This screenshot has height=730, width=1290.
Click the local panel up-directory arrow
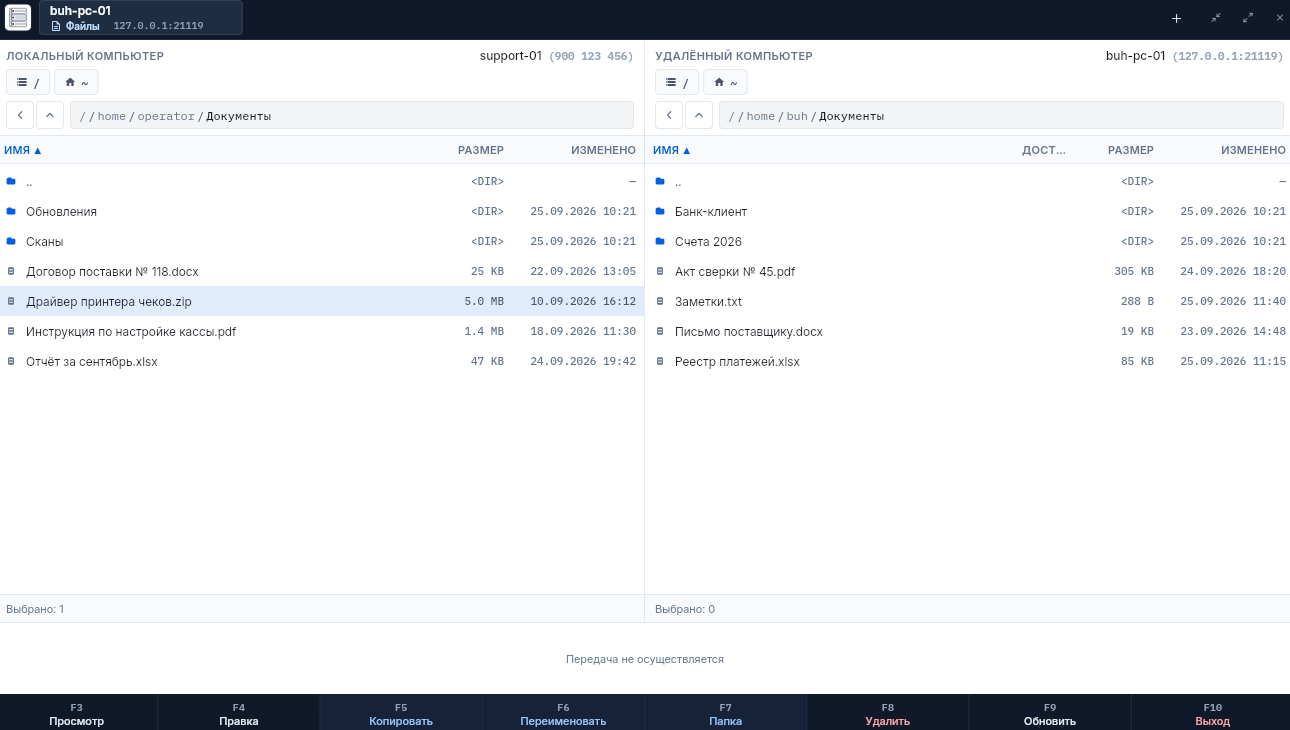point(50,115)
